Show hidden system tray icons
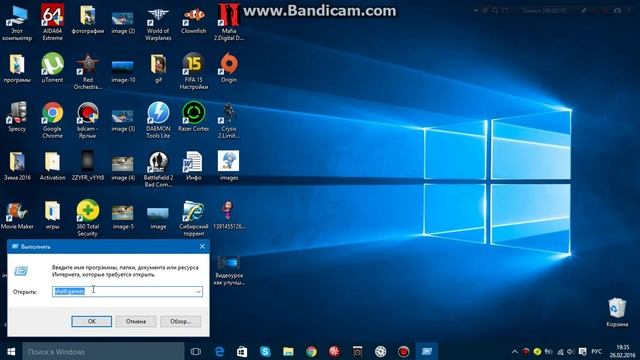Image resolution: width=640 pixels, height=360 pixels. 515,351
